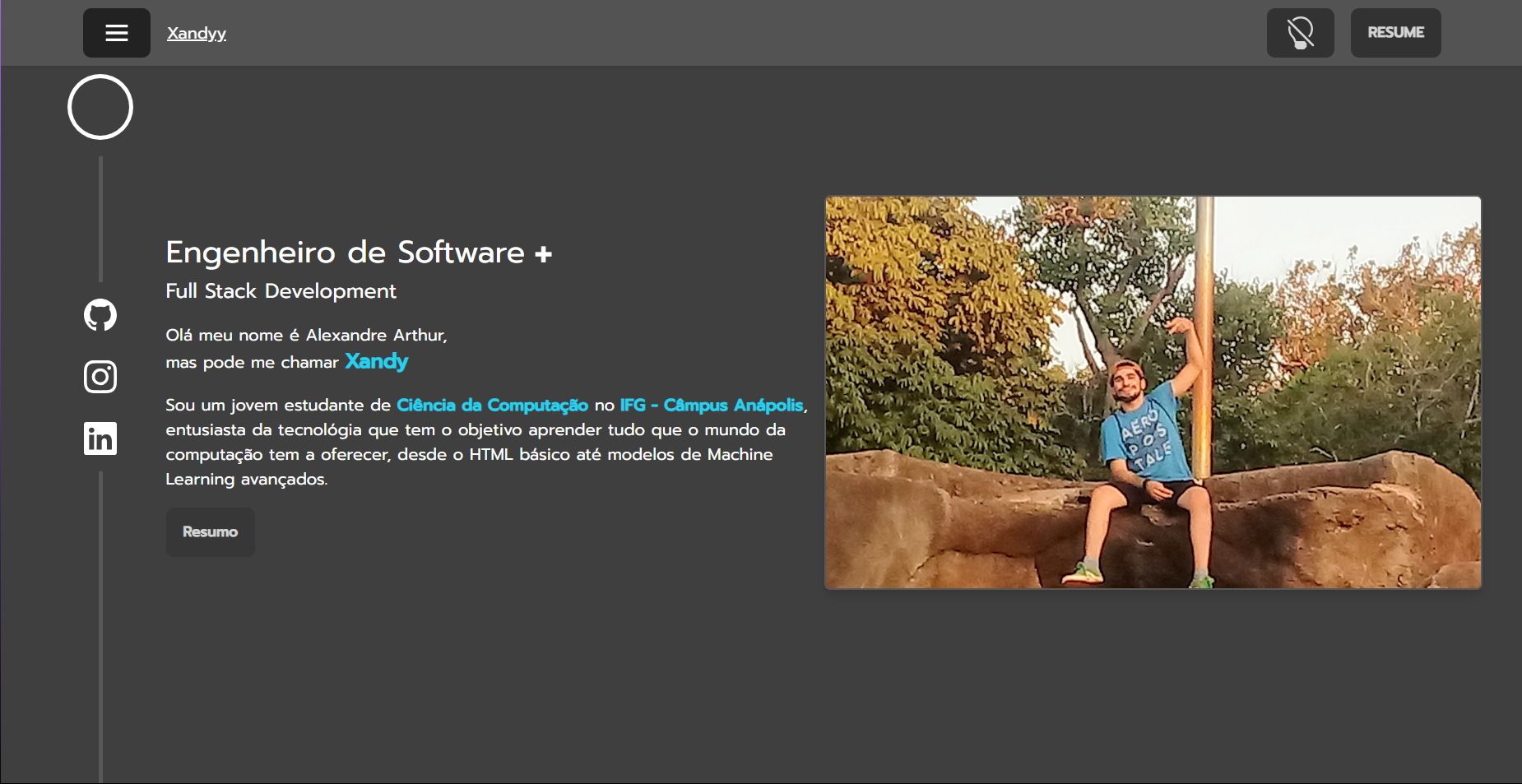
Task: Click the white circle above the sidebar line
Action: click(x=100, y=107)
